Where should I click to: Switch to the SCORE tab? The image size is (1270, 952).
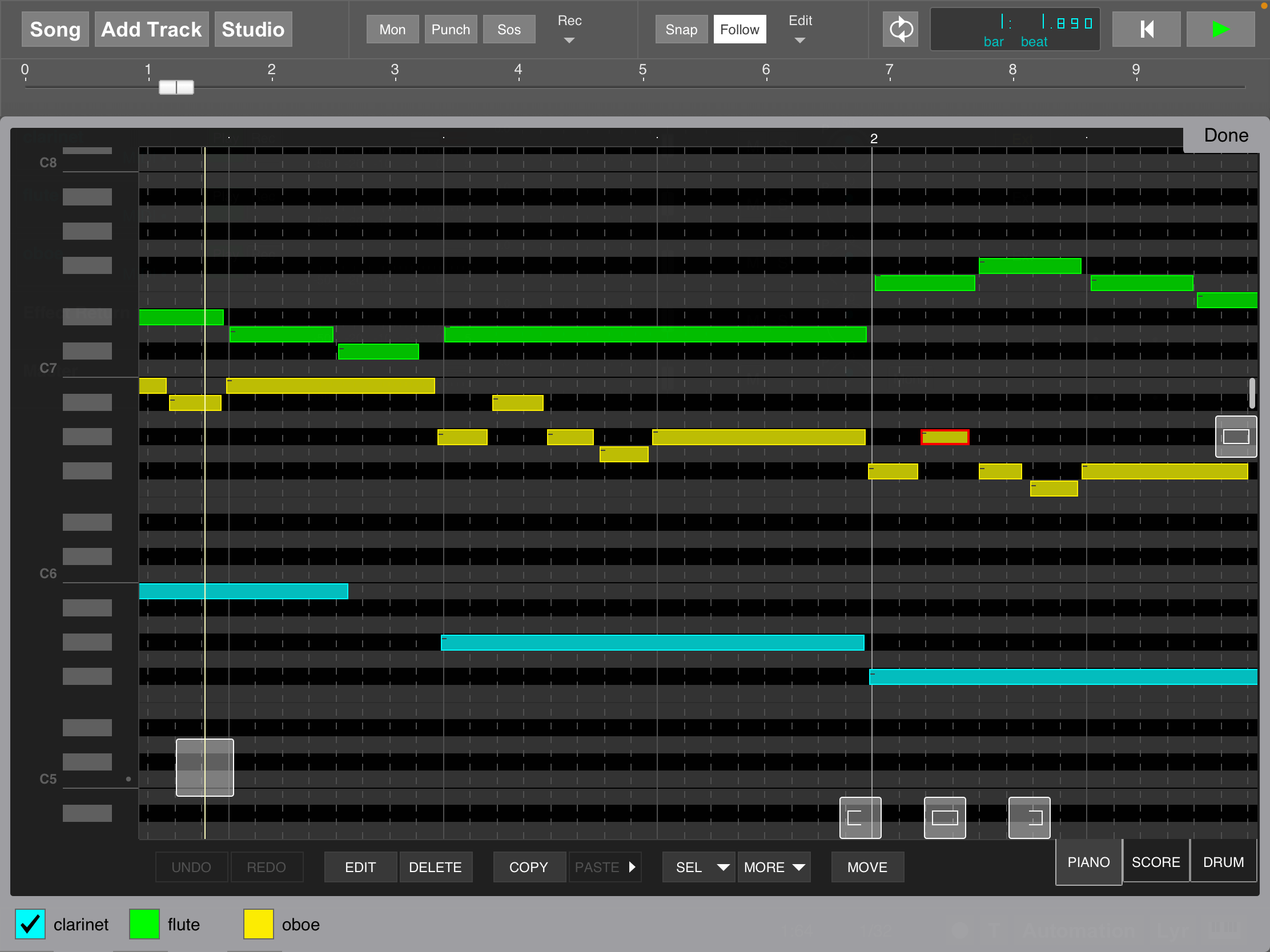[1155, 862]
